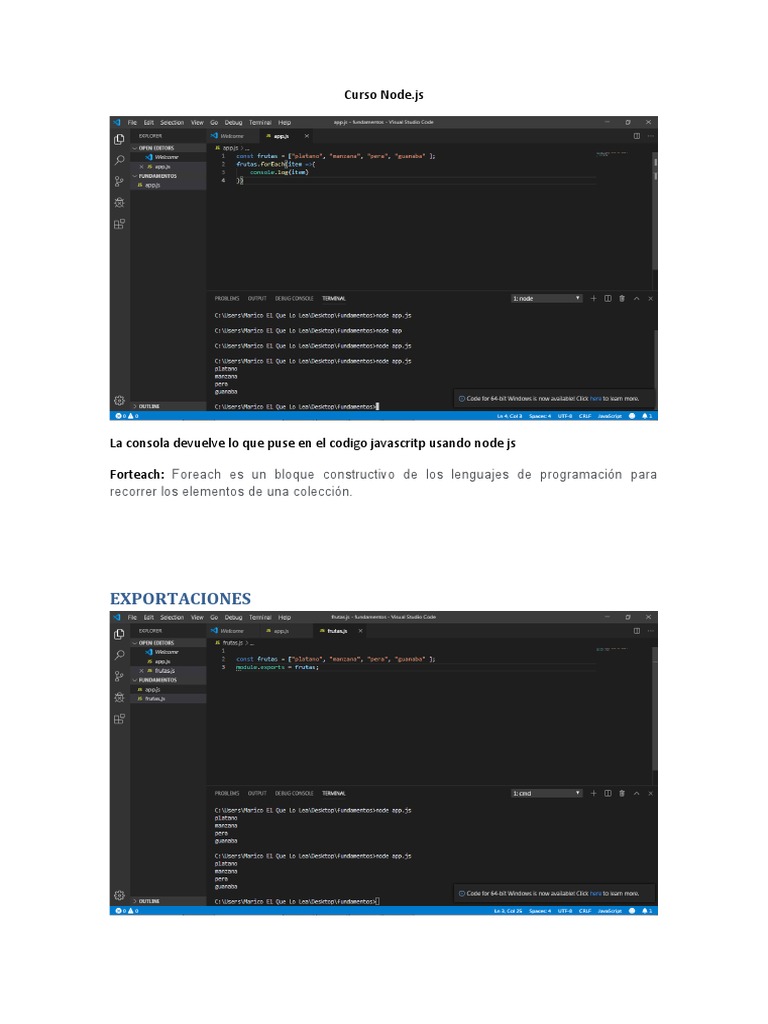Image resolution: width=768 pixels, height=1024 pixels.
Task: Select Welcome under Open Editors in app.js window
Action: pyautogui.click(x=168, y=157)
